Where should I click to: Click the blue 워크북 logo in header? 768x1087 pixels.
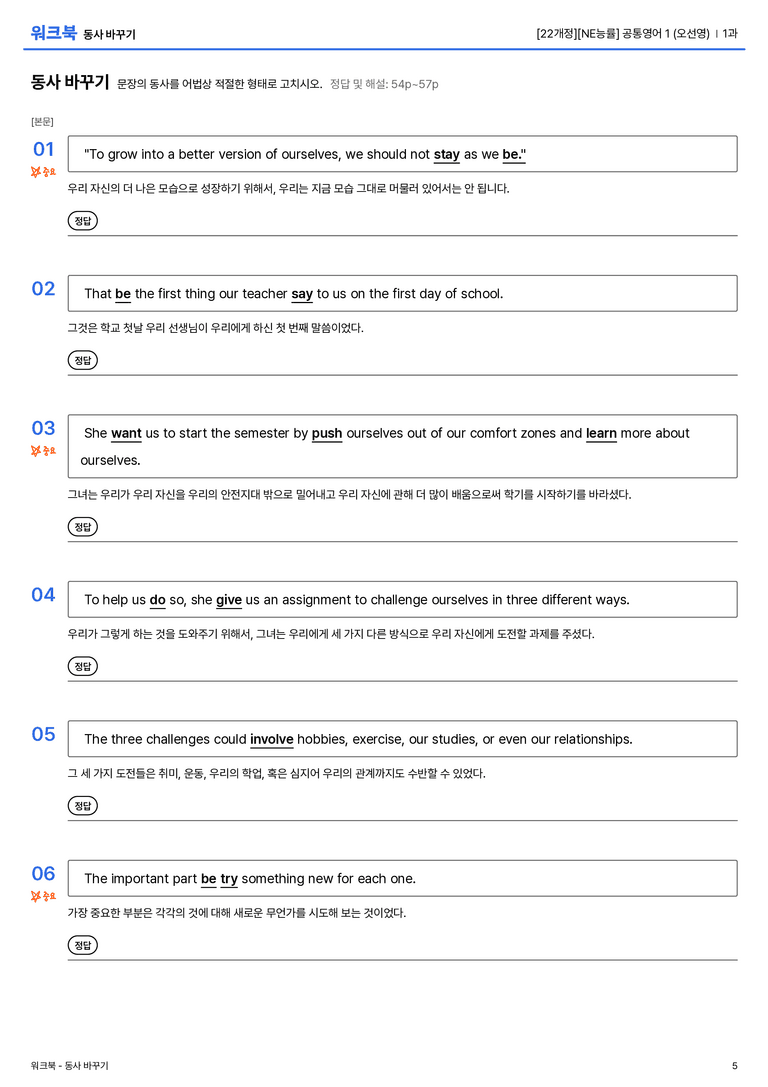(x=53, y=33)
